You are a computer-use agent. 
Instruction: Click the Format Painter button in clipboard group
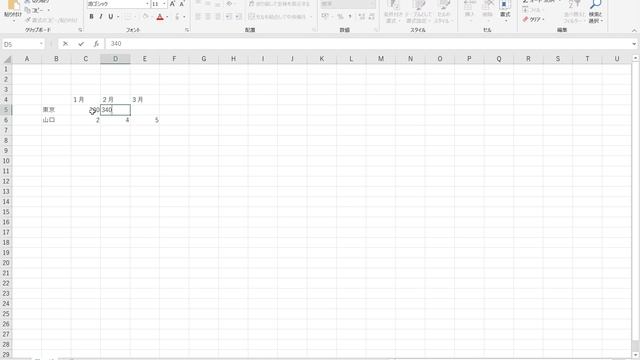(x=51, y=20)
